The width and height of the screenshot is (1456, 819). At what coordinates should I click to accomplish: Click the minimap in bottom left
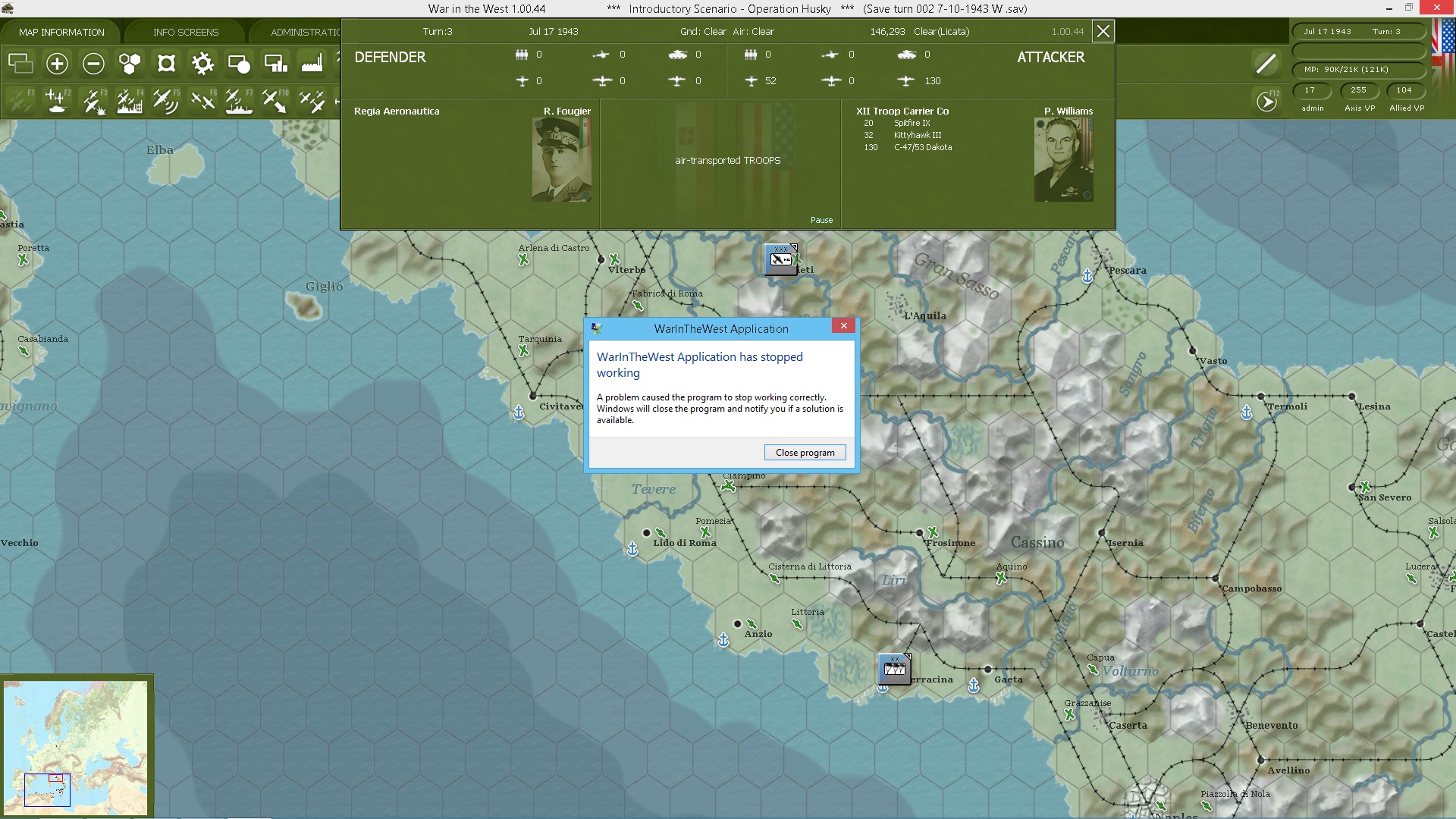pyautogui.click(x=75, y=748)
